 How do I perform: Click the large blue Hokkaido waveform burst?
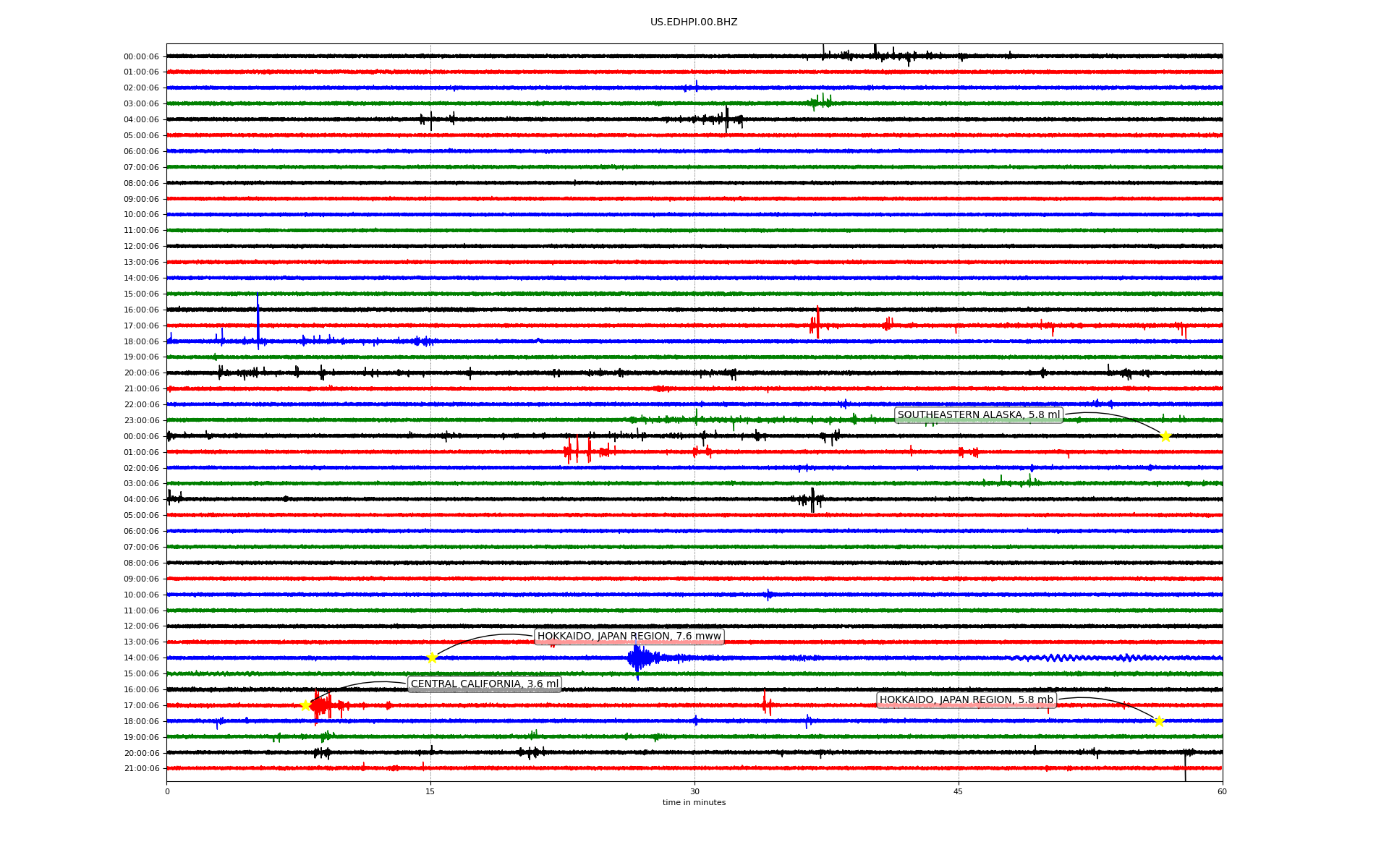coord(638,658)
